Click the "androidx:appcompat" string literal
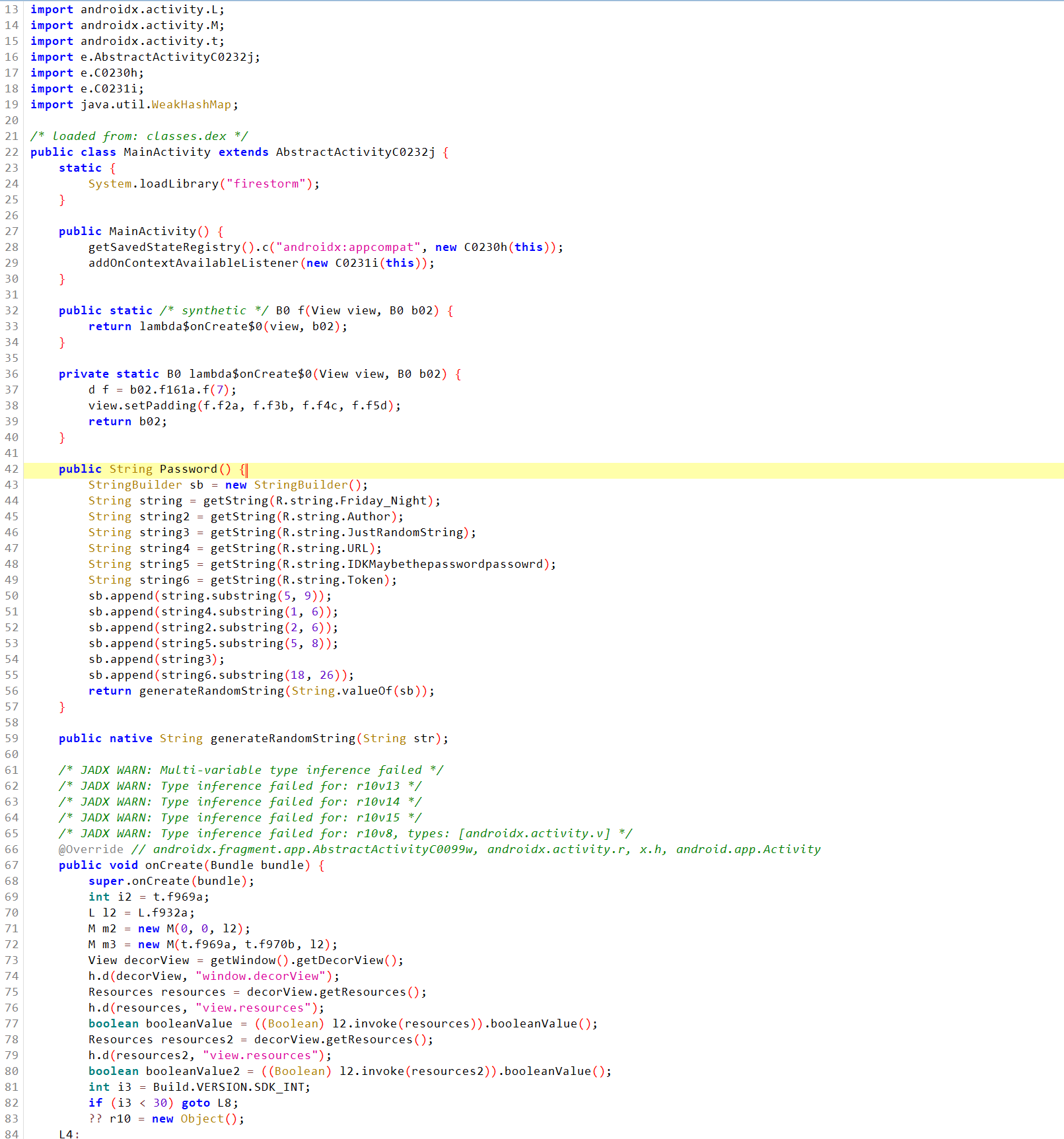Screen dimensions: 1064x1139 click(x=348, y=247)
